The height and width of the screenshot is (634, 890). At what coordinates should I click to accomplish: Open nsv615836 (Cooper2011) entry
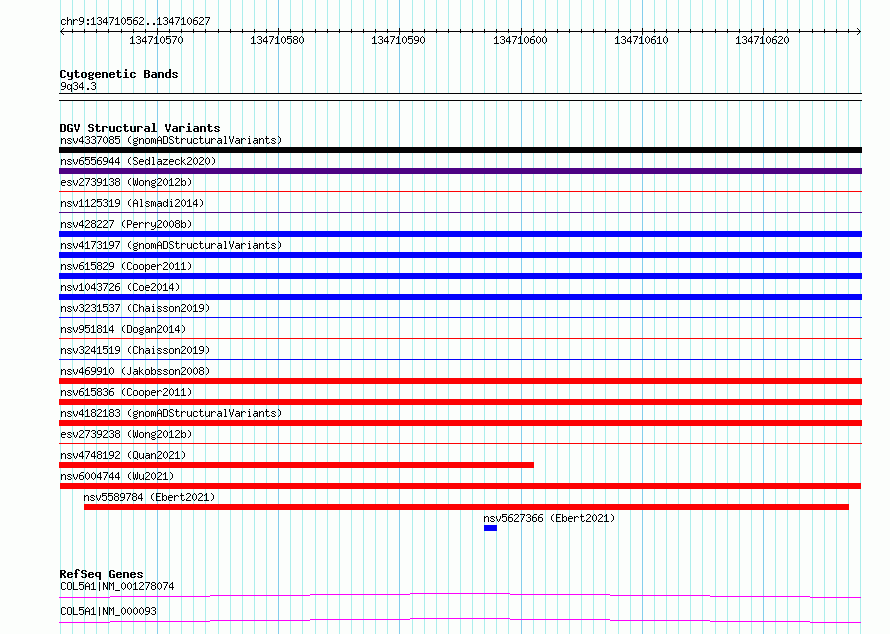click(x=126, y=392)
